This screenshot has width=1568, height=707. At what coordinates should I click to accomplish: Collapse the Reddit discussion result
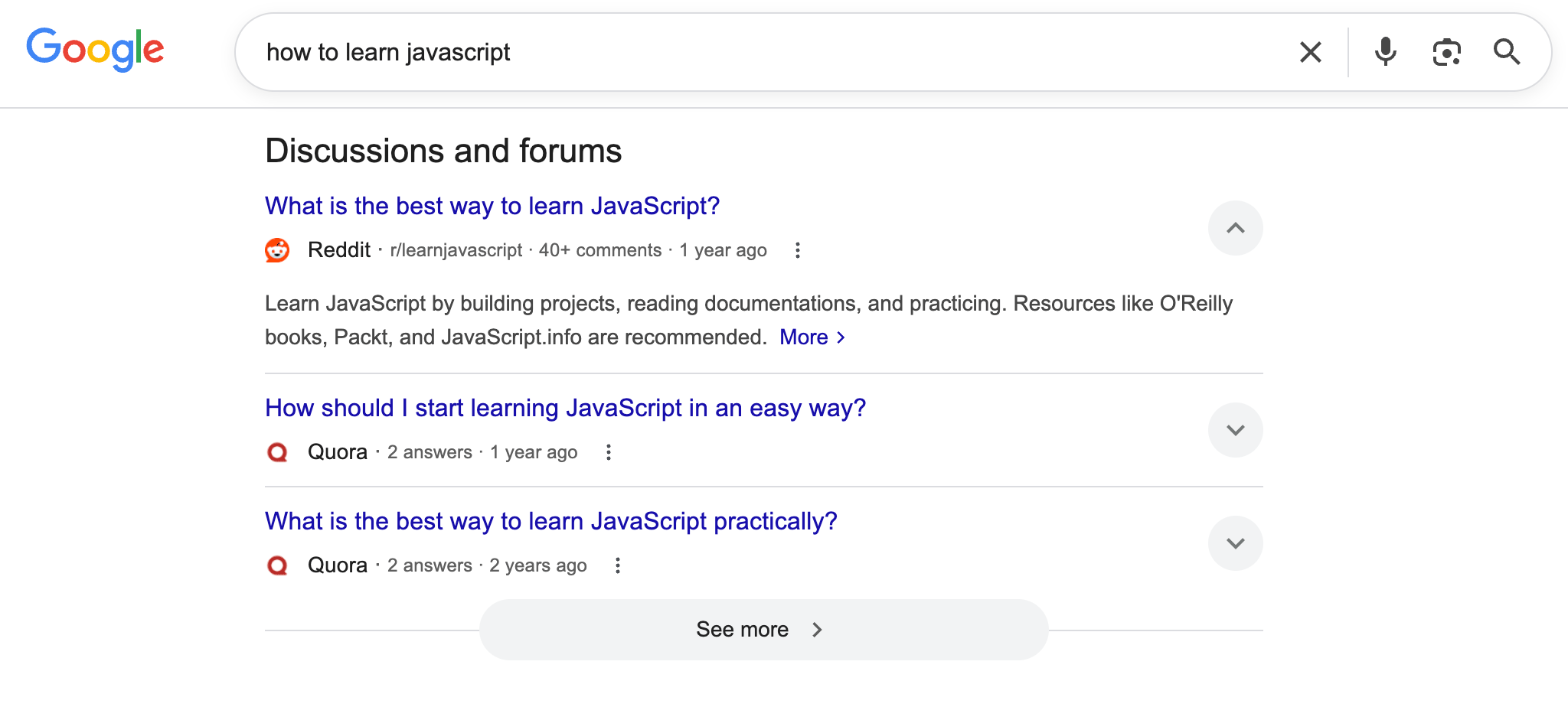pyautogui.click(x=1235, y=228)
